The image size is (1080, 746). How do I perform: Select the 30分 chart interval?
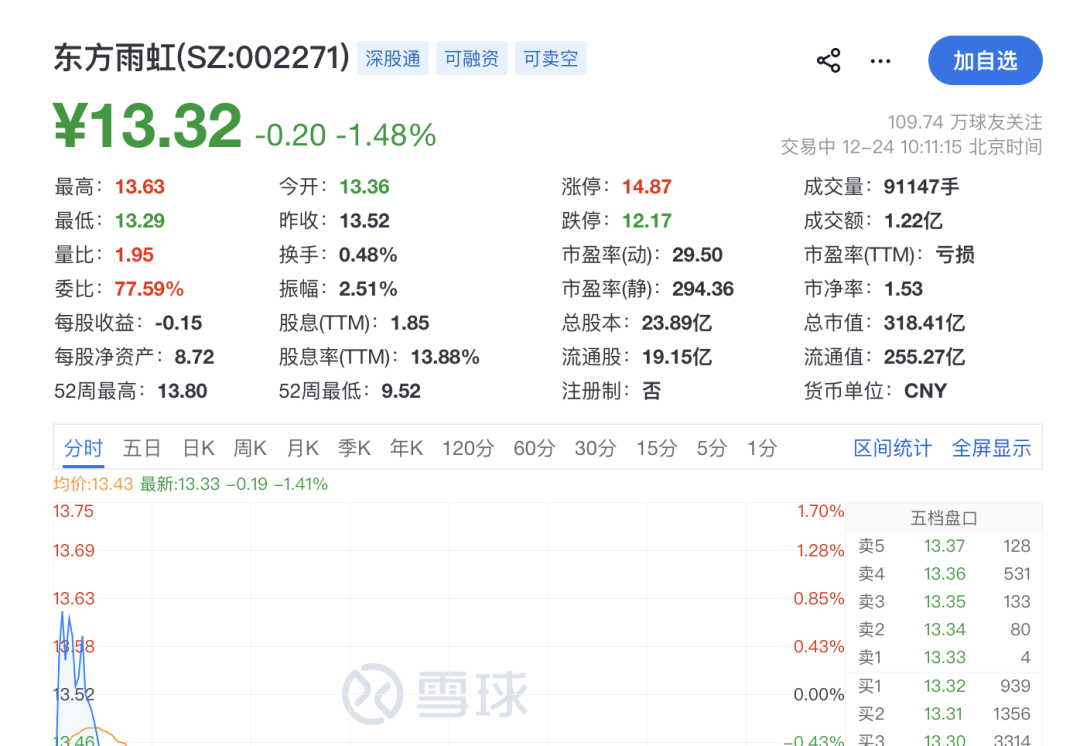click(595, 448)
